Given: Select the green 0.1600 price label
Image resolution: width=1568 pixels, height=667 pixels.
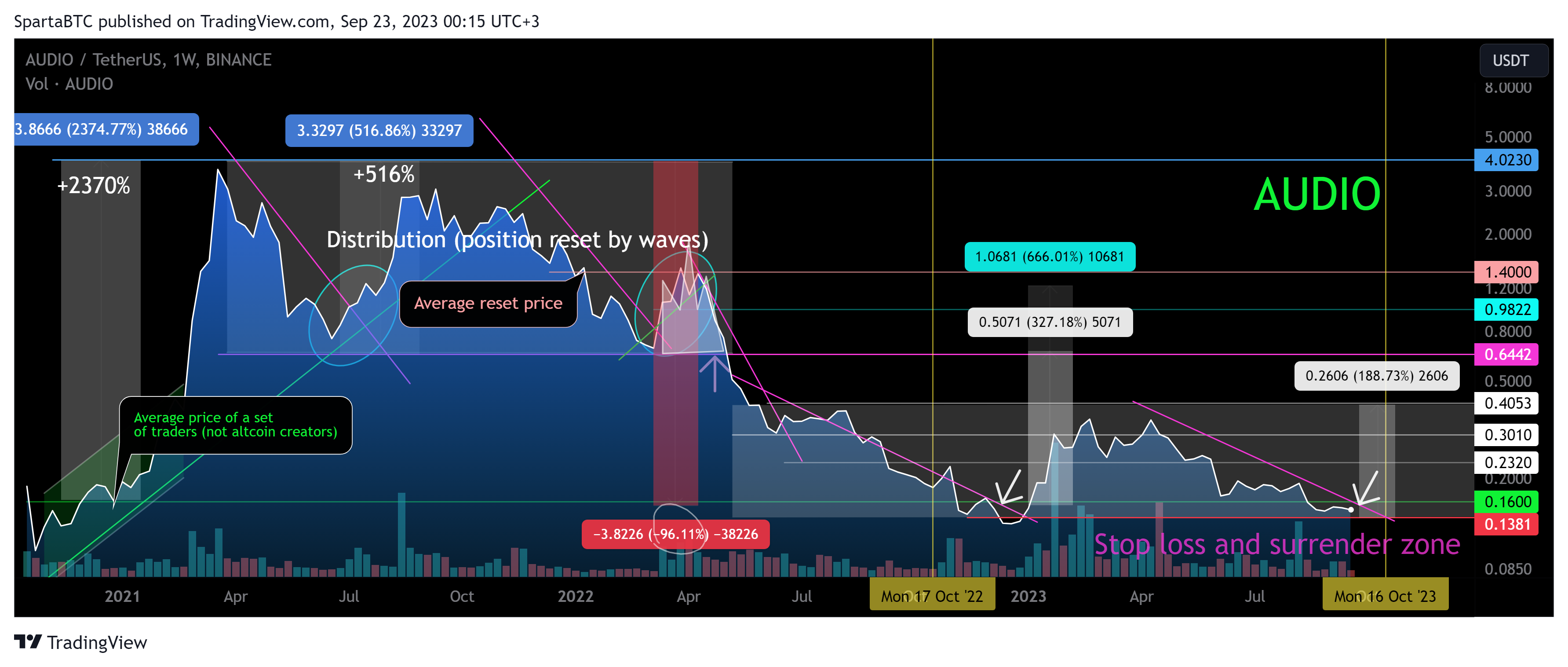Looking at the screenshot, I should coord(1506,502).
